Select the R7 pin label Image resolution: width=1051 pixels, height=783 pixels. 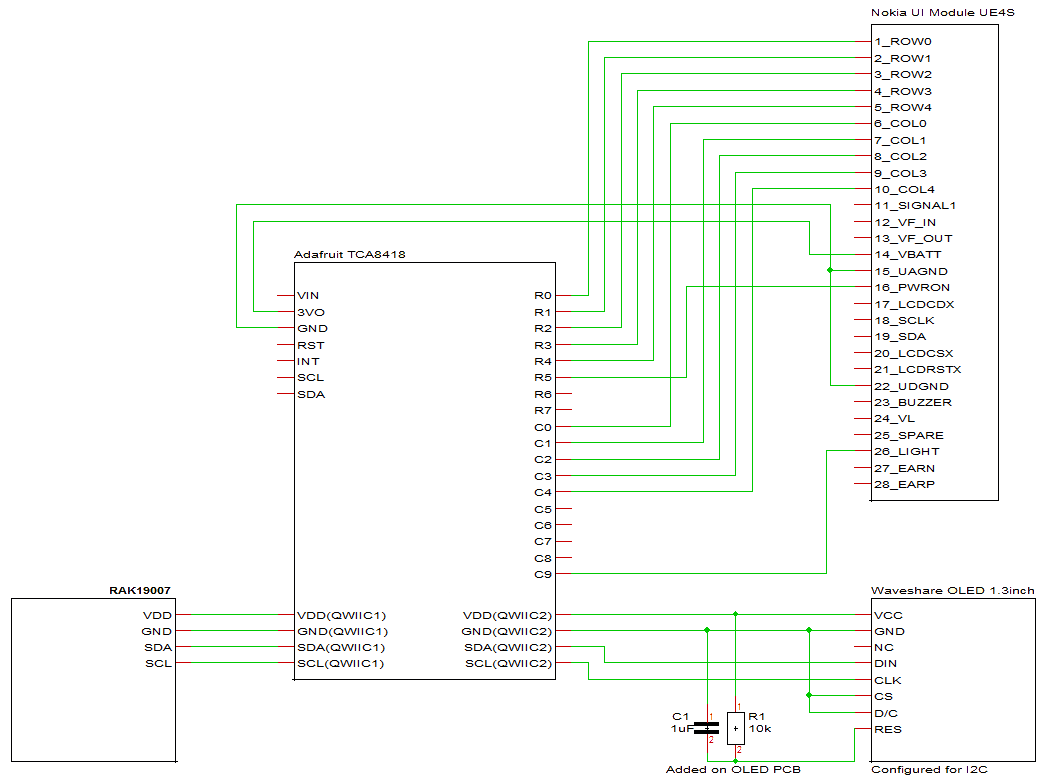tap(543, 410)
